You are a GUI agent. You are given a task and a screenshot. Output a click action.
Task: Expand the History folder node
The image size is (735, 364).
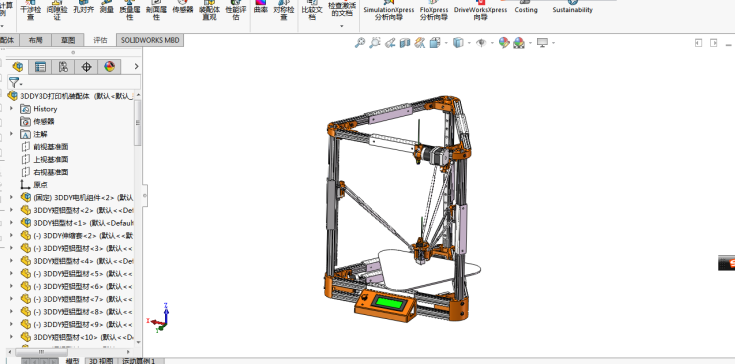[12, 109]
